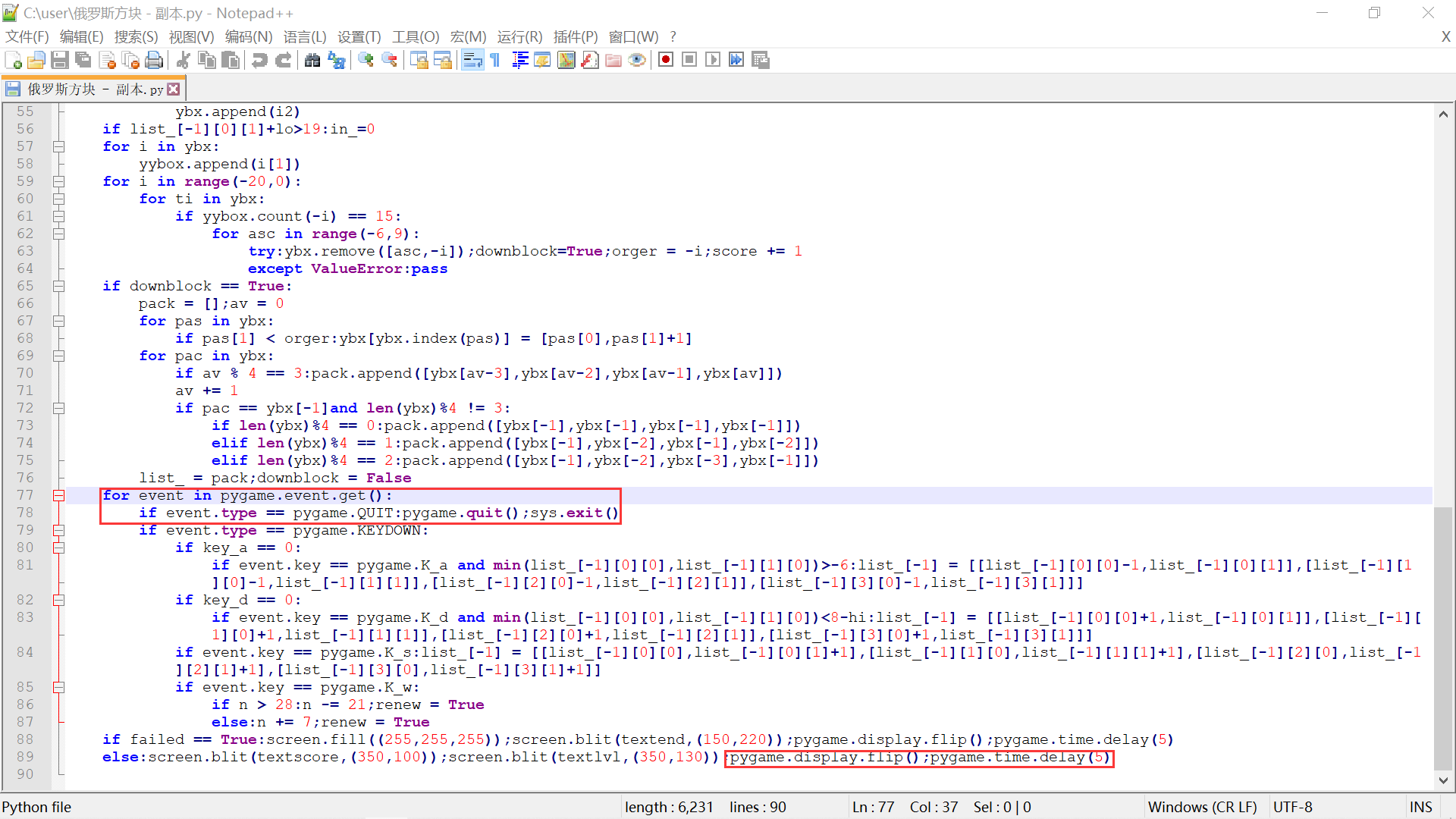The height and width of the screenshot is (819, 1456).
Task: Open the 语言(L) menu
Action: 305,37
